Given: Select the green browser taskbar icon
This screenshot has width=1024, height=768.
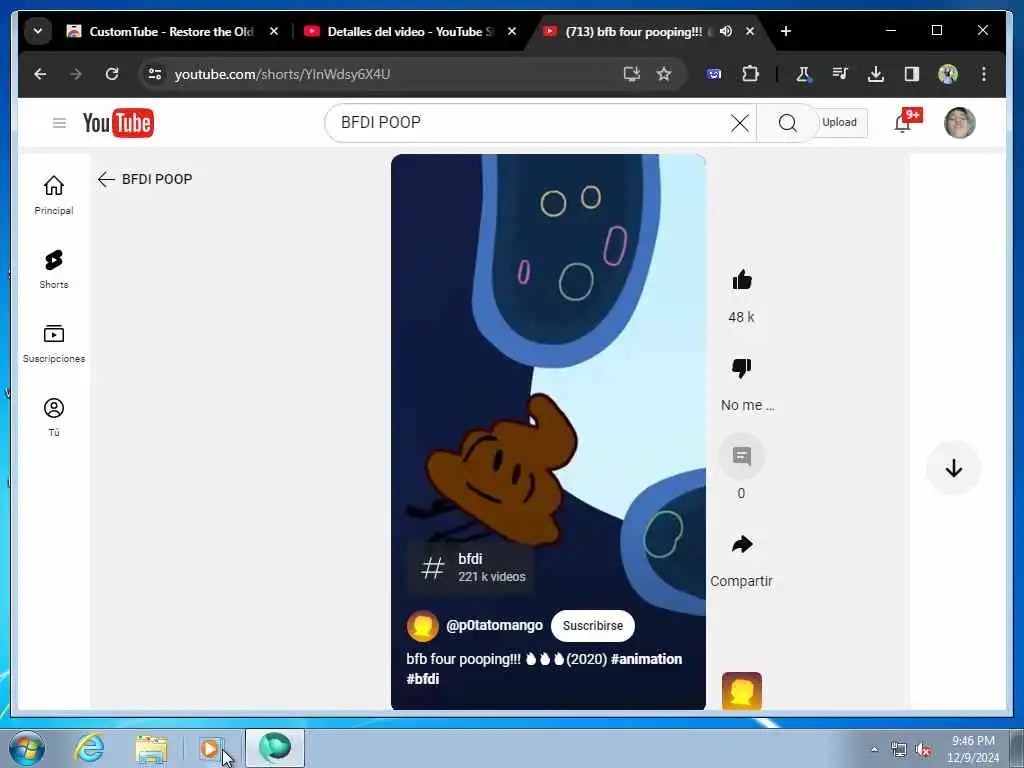Looking at the screenshot, I should click(275, 748).
